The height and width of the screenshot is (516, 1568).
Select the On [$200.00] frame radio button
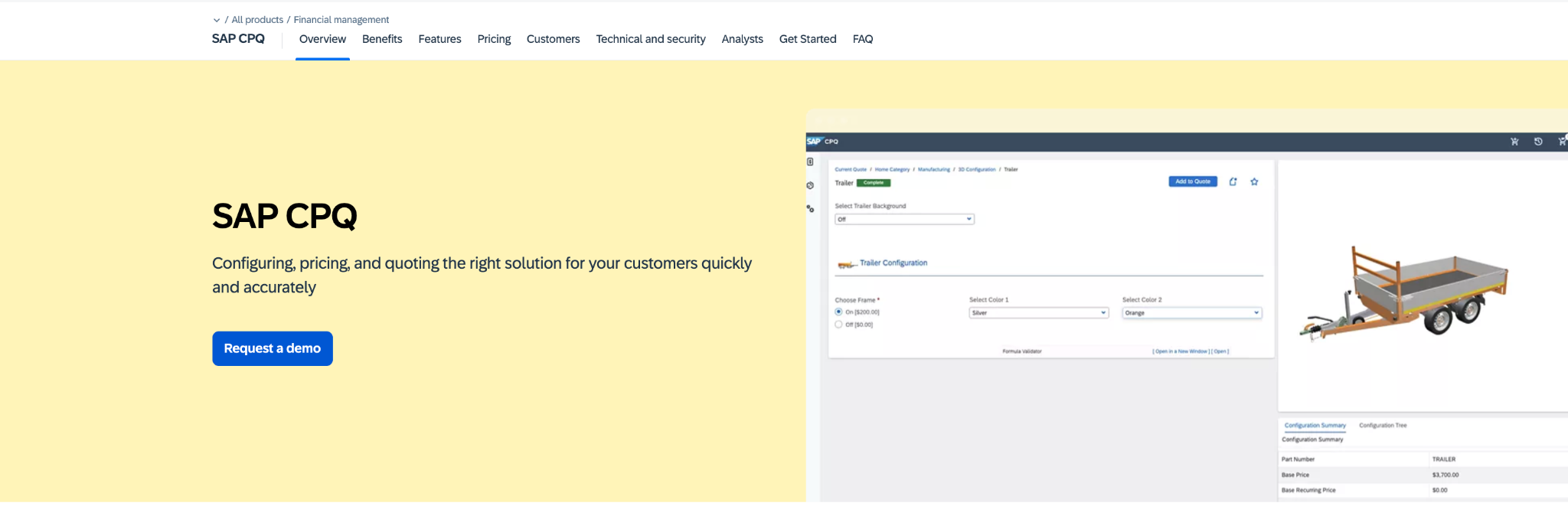tap(838, 312)
